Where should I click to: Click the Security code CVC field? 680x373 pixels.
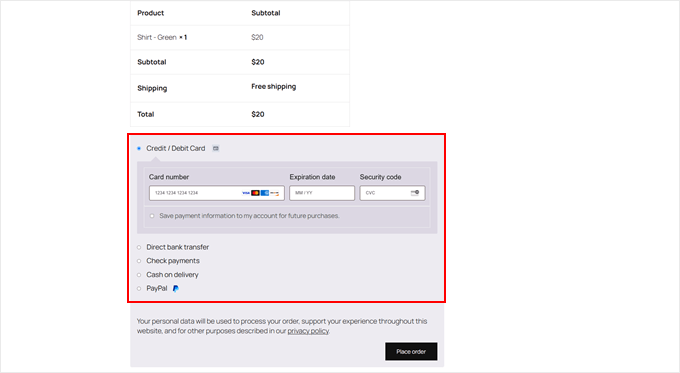pos(392,193)
